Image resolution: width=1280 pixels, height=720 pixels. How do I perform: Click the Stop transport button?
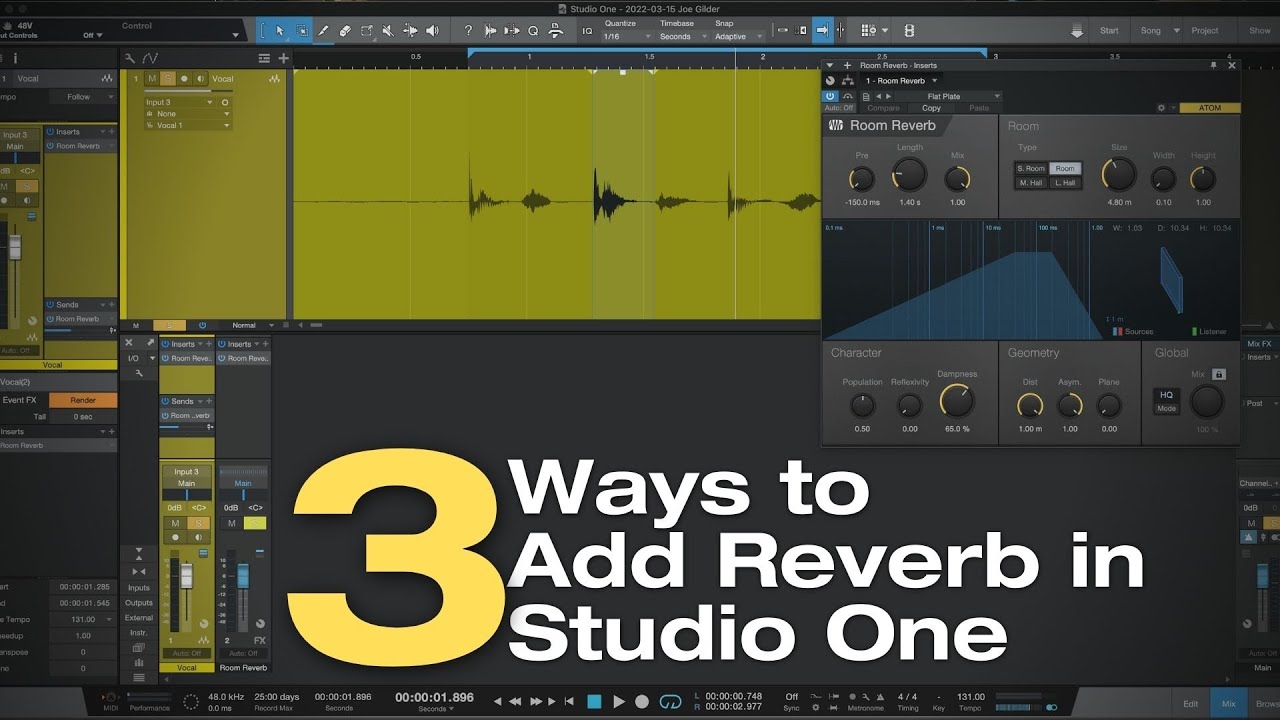pyautogui.click(x=594, y=702)
